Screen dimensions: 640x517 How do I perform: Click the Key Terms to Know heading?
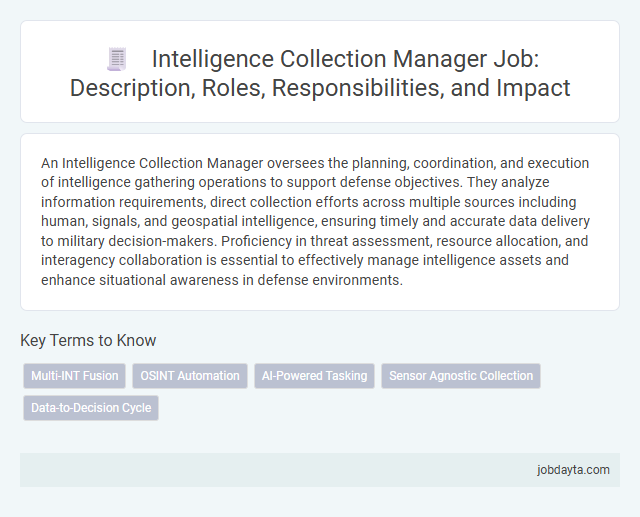point(88,340)
